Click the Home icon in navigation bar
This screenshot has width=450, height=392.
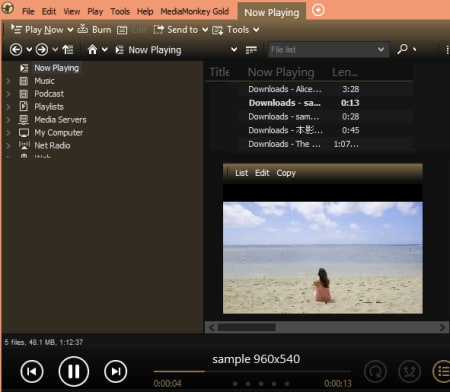pos(92,50)
